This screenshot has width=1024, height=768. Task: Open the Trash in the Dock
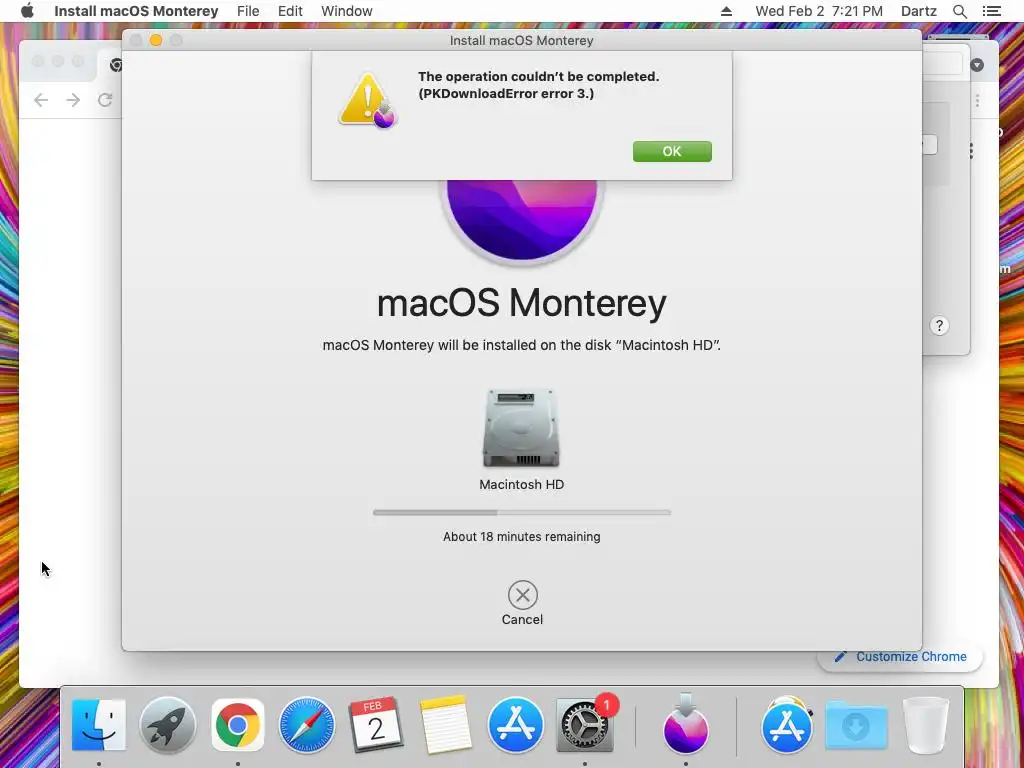(925, 725)
